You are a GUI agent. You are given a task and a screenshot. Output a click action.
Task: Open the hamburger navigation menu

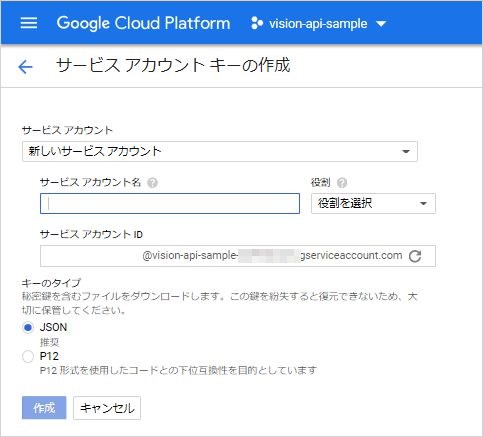pyautogui.click(x=29, y=23)
